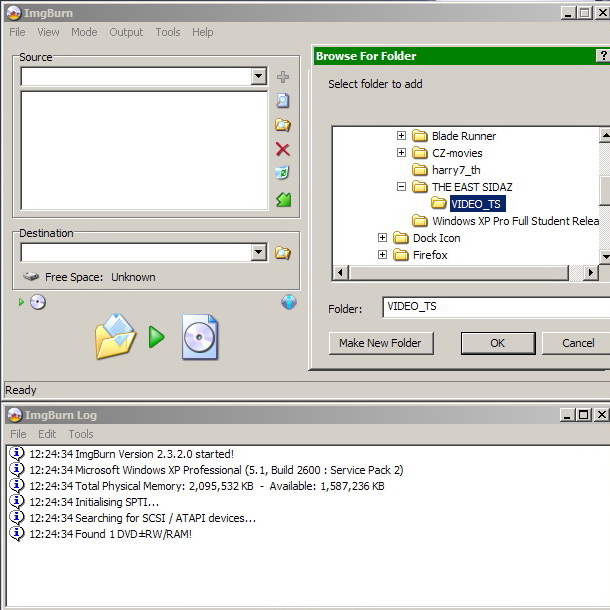Select the CZ-movies folder label
Screen dimensions: 610x610
pos(457,152)
